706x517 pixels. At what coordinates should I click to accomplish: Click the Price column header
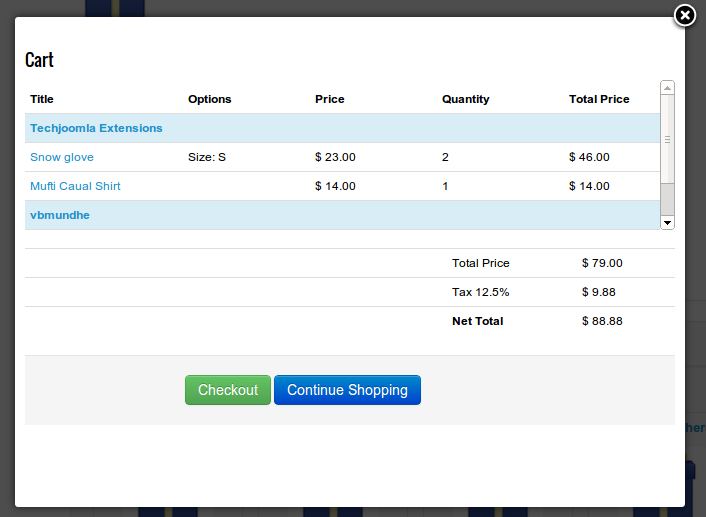pyautogui.click(x=329, y=99)
